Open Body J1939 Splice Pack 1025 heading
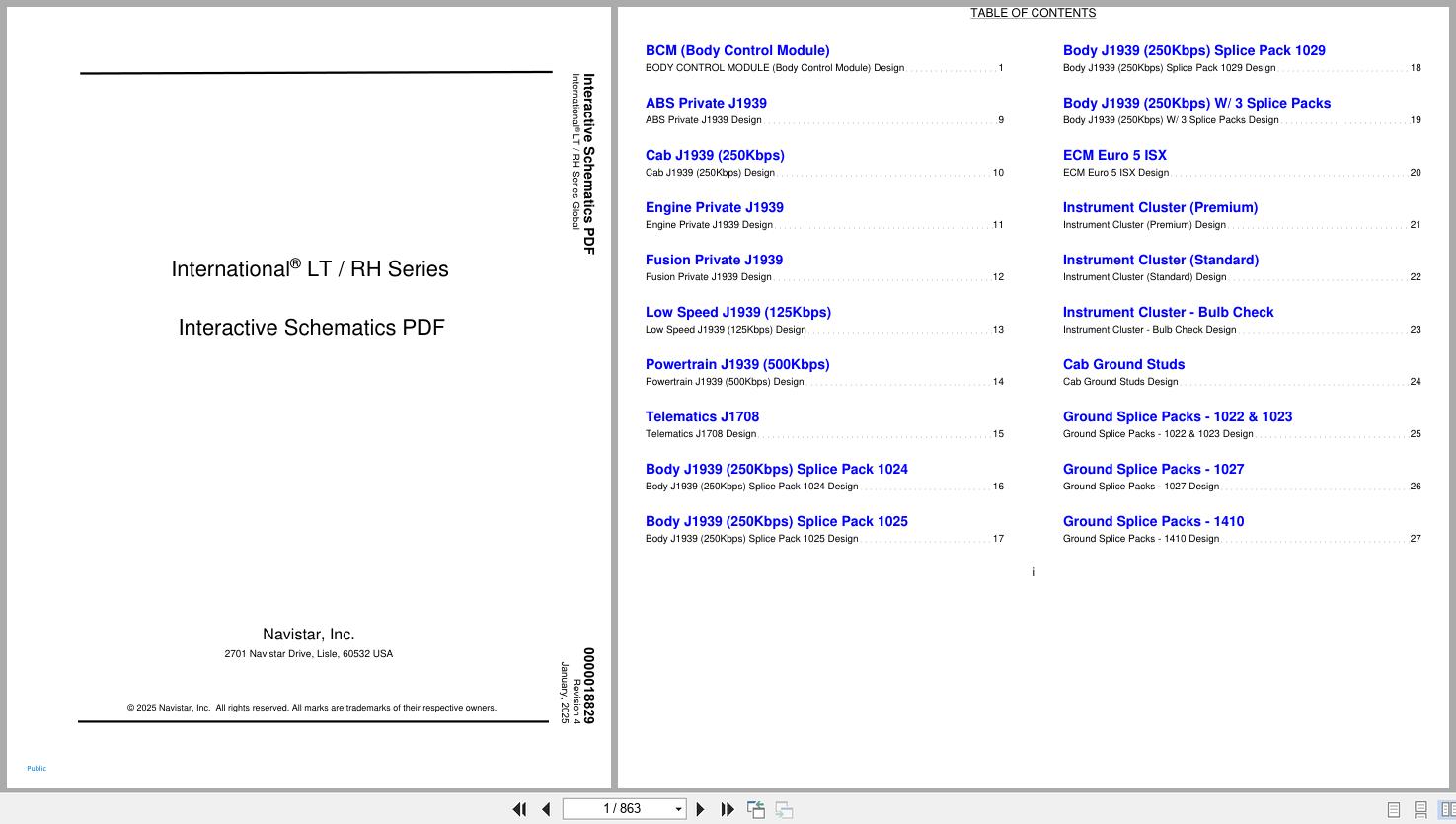 point(777,521)
